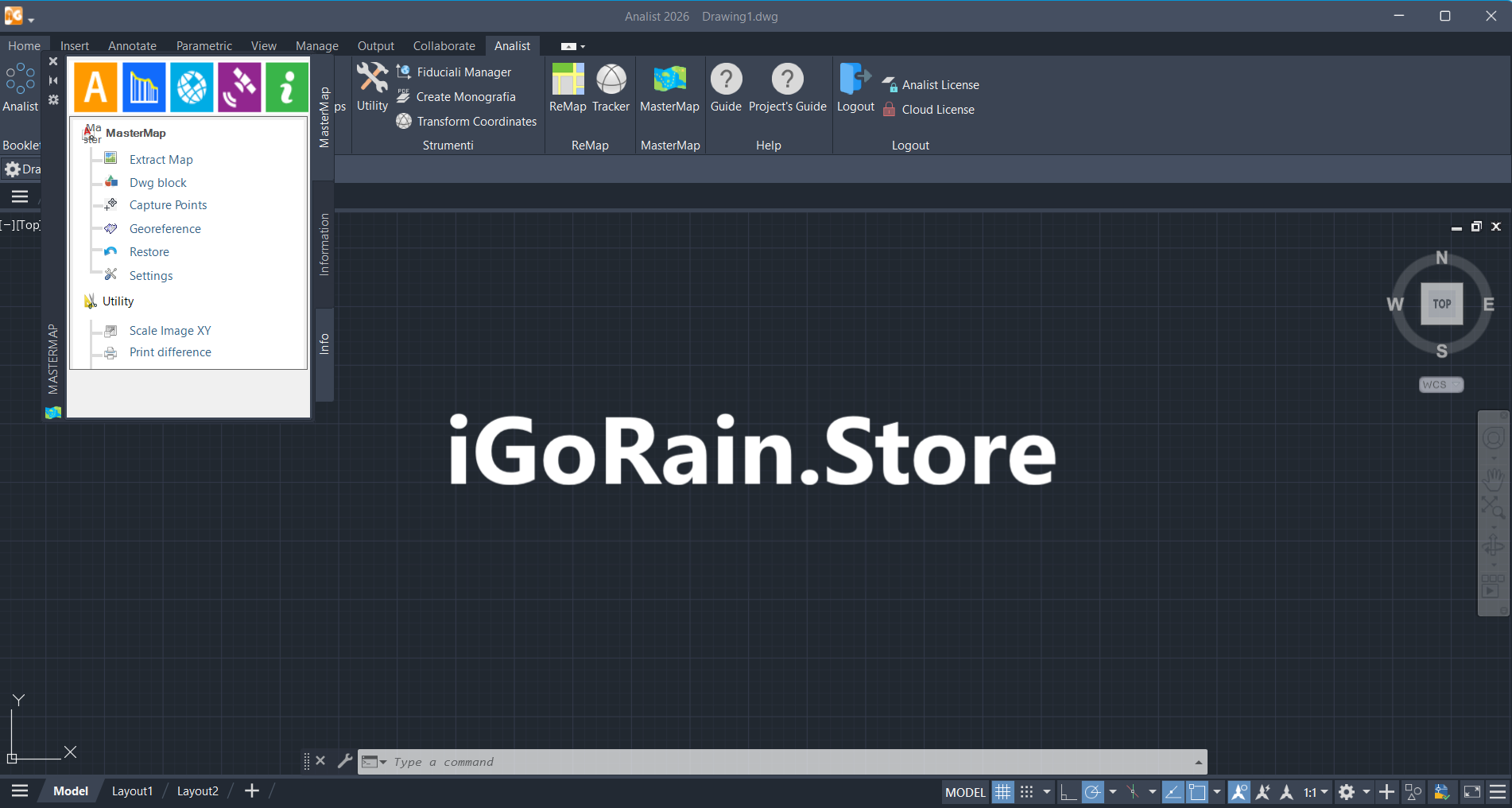Click Georeference in MasterMap tree
Image resolution: width=1512 pixels, height=808 pixels.
(x=165, y=229)
